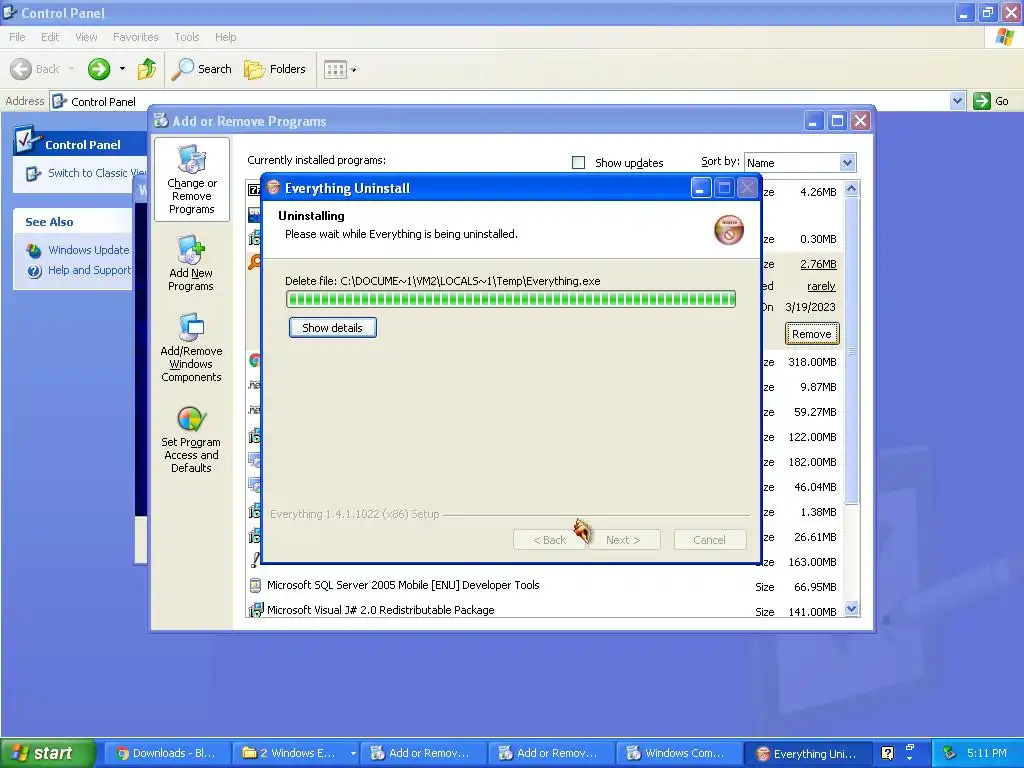
Task: Click the SQL Server 2005 Mobile icon
Action: [255, 585]
